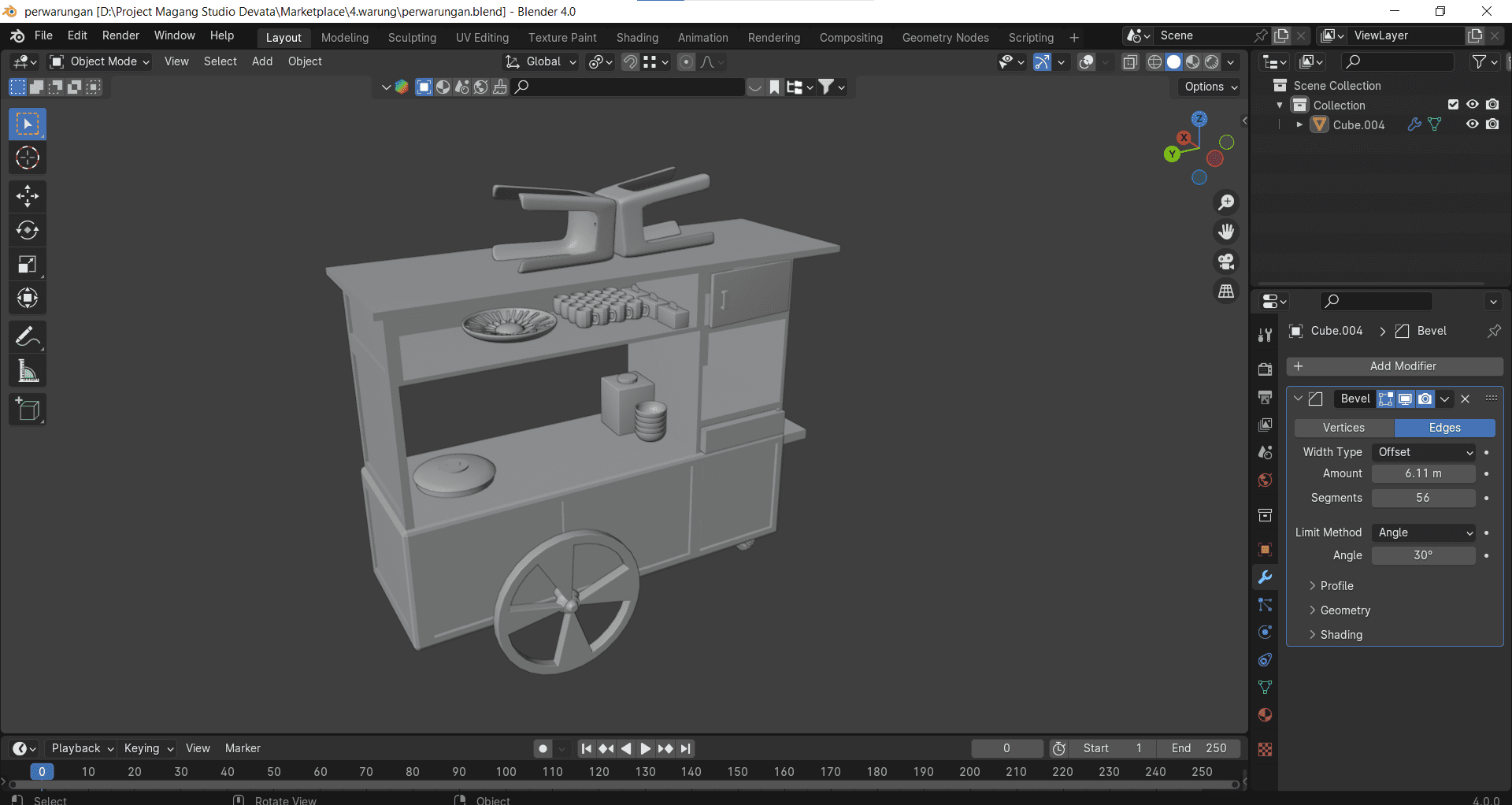Toggle auto keying record button
The width and height of the screenshot is (1512, 805).
[x=543, y=748]
